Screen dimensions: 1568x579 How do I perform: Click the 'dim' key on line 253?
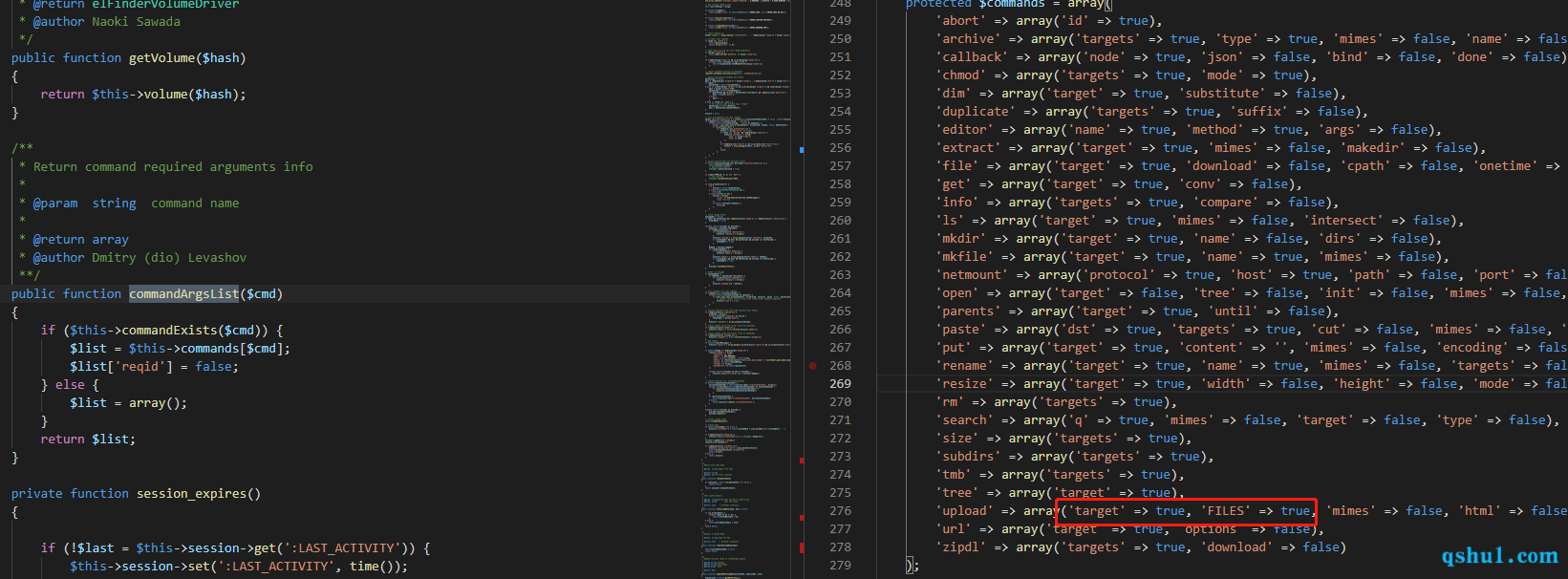point(954,94)
